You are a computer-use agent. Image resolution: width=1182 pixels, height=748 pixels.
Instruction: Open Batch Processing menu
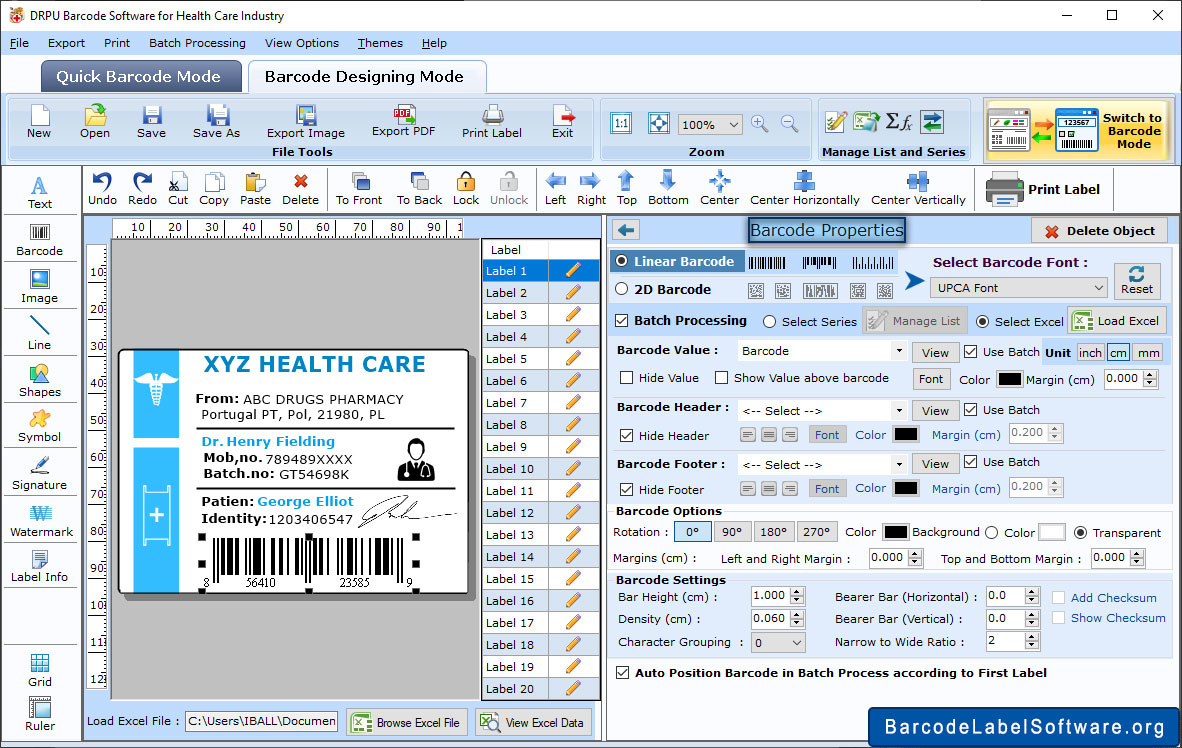pyautogui.click(x=197, y=43)
